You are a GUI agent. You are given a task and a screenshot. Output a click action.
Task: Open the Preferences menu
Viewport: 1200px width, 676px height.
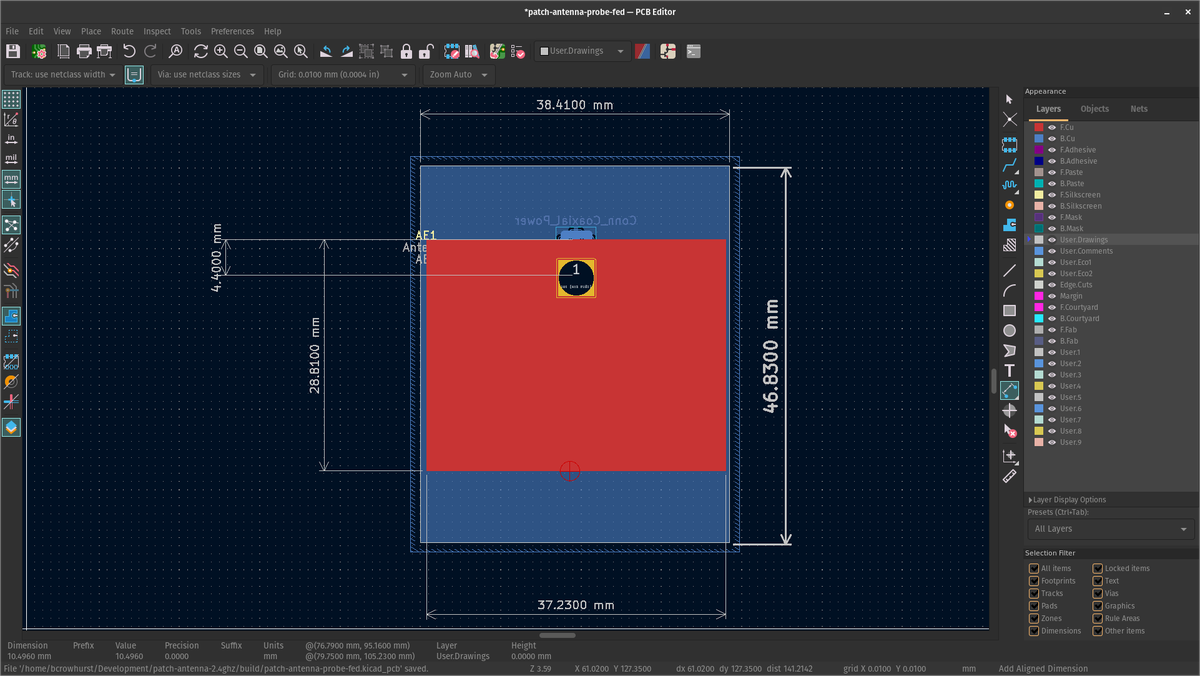[x=232, y=31]
